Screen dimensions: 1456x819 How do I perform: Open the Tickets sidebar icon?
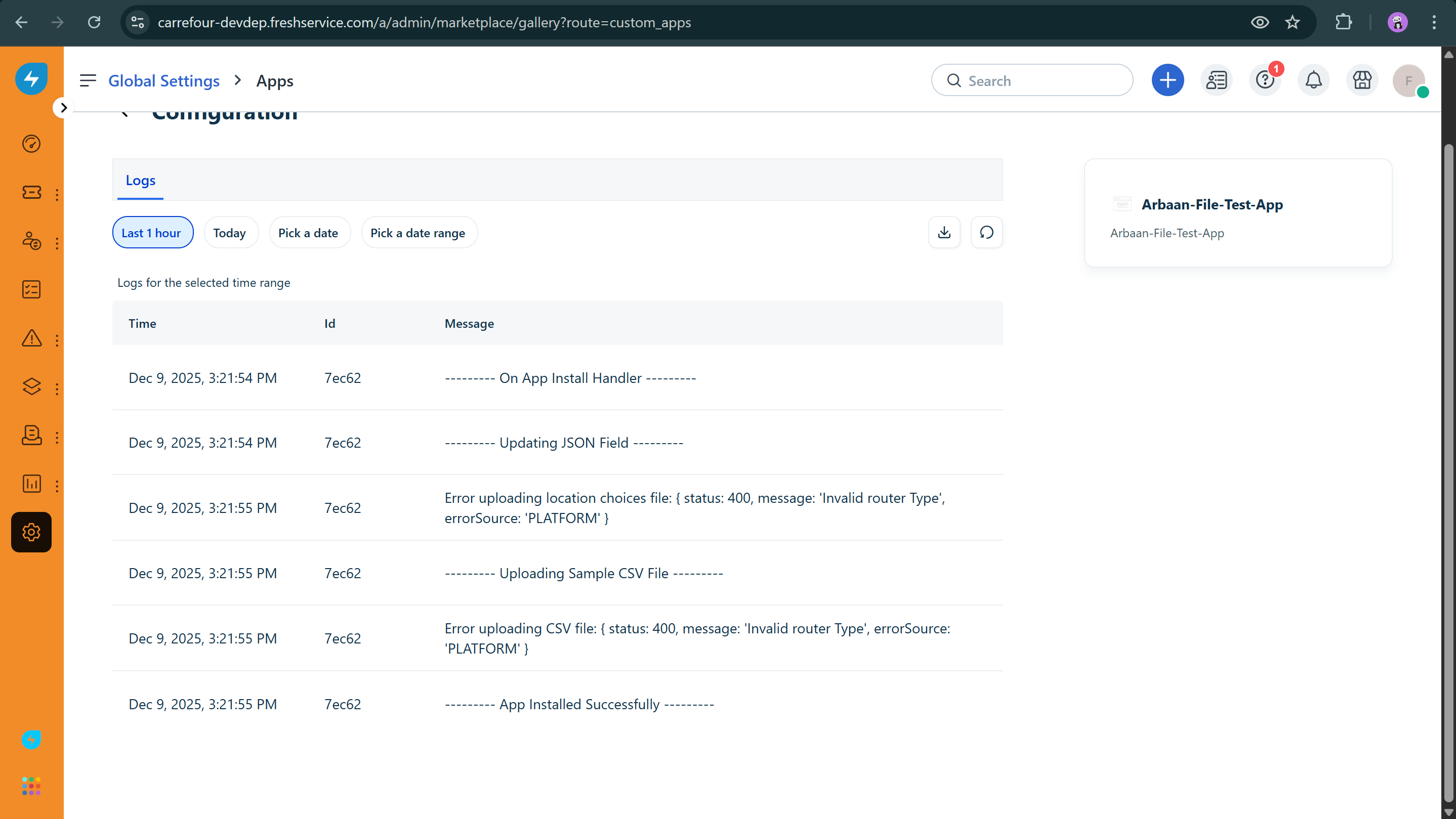[31, 193]
